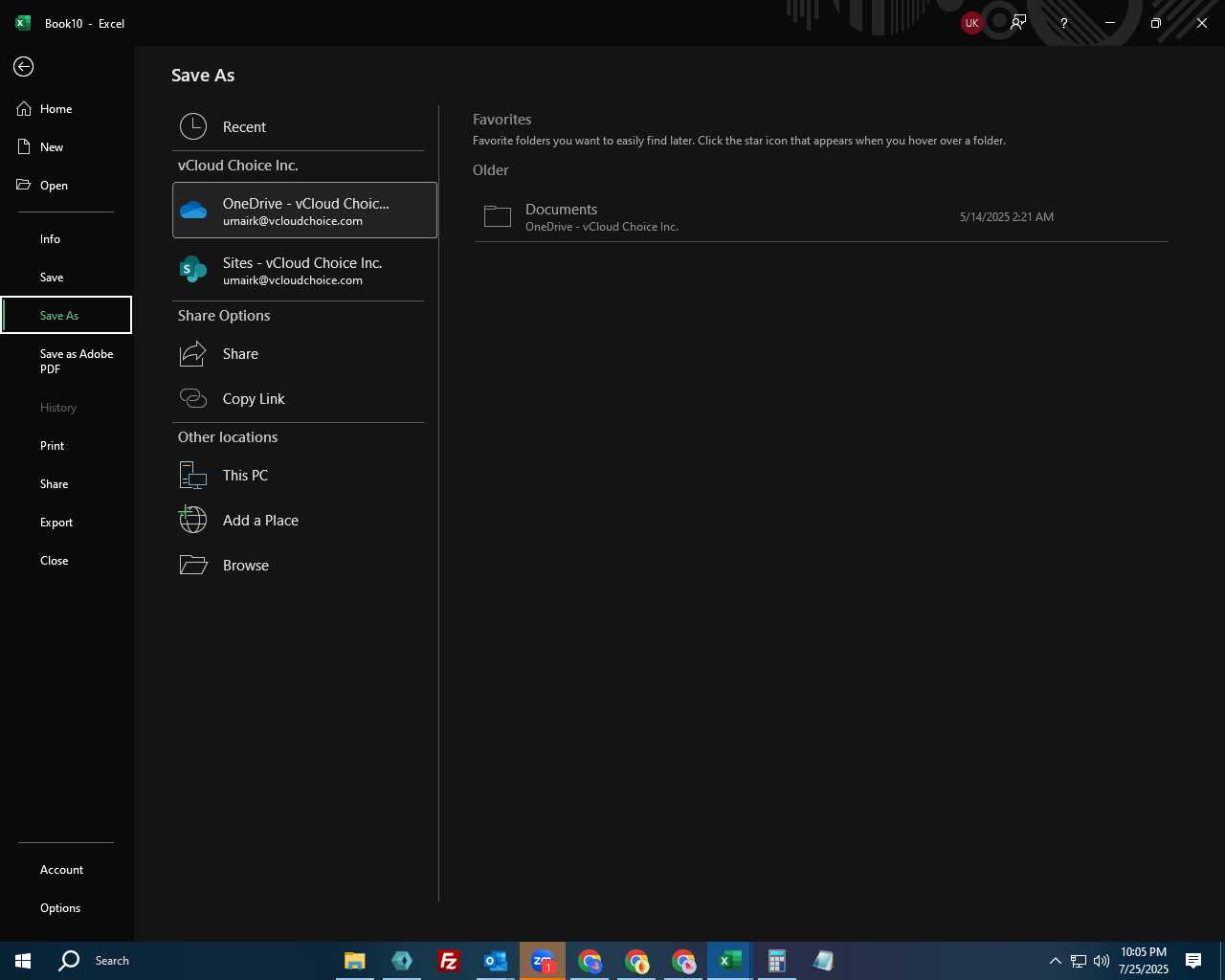Click the Home house icon

24,109
